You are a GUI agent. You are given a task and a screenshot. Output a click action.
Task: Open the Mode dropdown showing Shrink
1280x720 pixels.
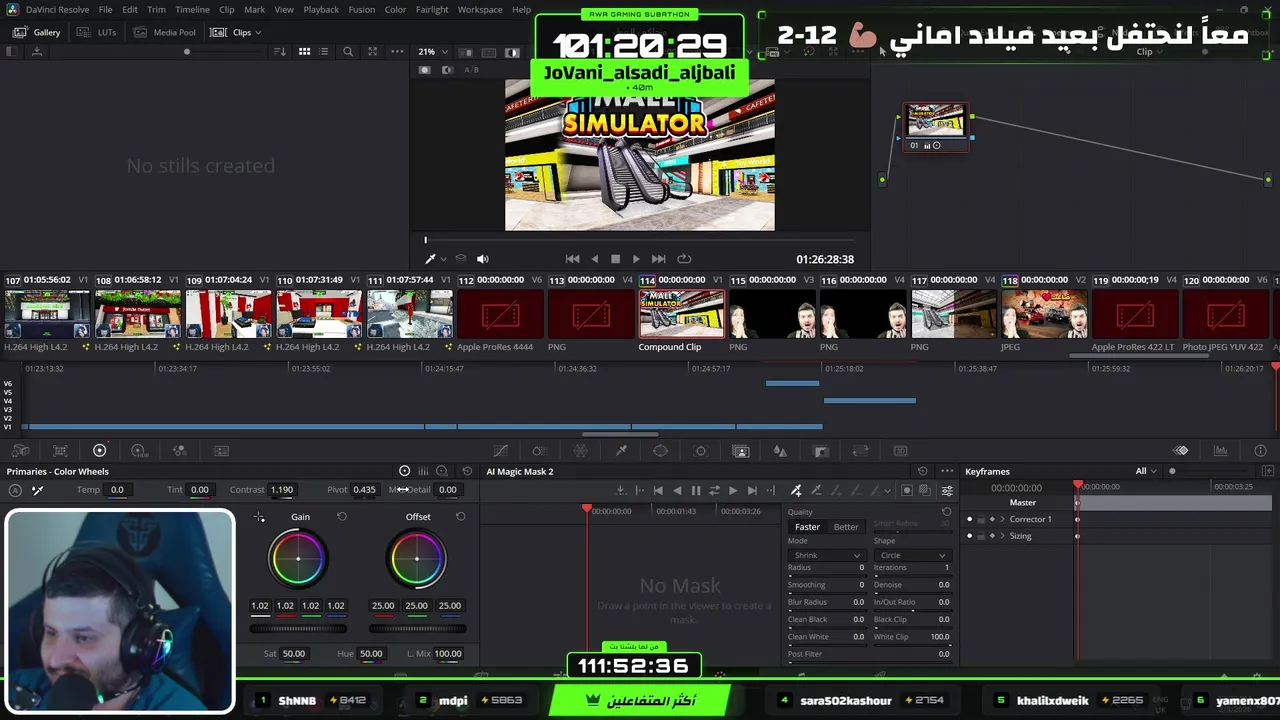coord(826,555)
